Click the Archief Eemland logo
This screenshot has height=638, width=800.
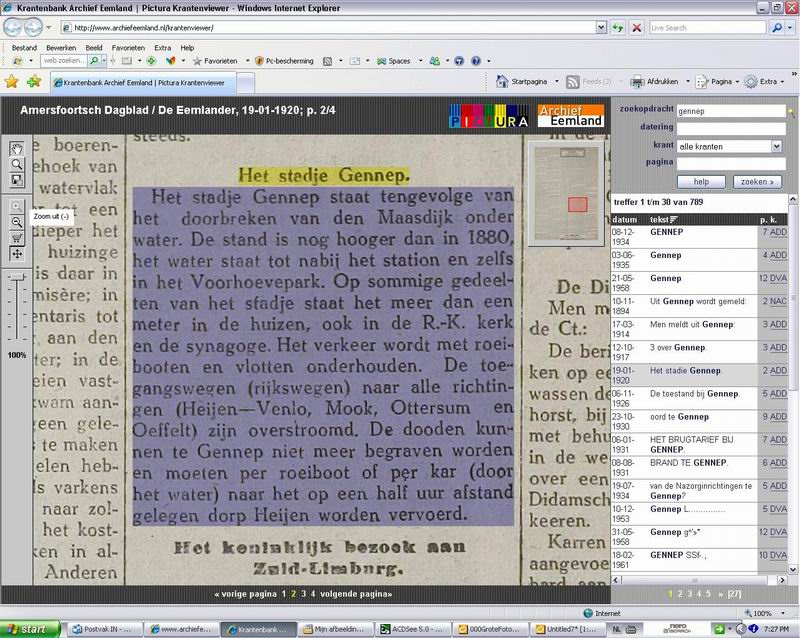[x=570, y=116]
